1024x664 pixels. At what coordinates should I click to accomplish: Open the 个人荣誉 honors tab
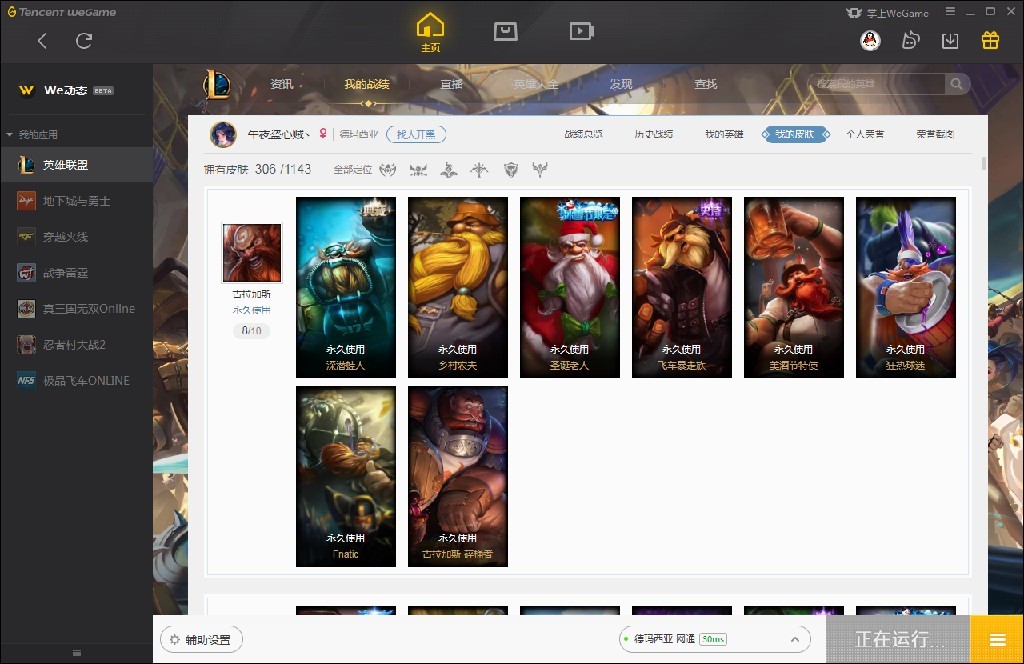point(865,134)
